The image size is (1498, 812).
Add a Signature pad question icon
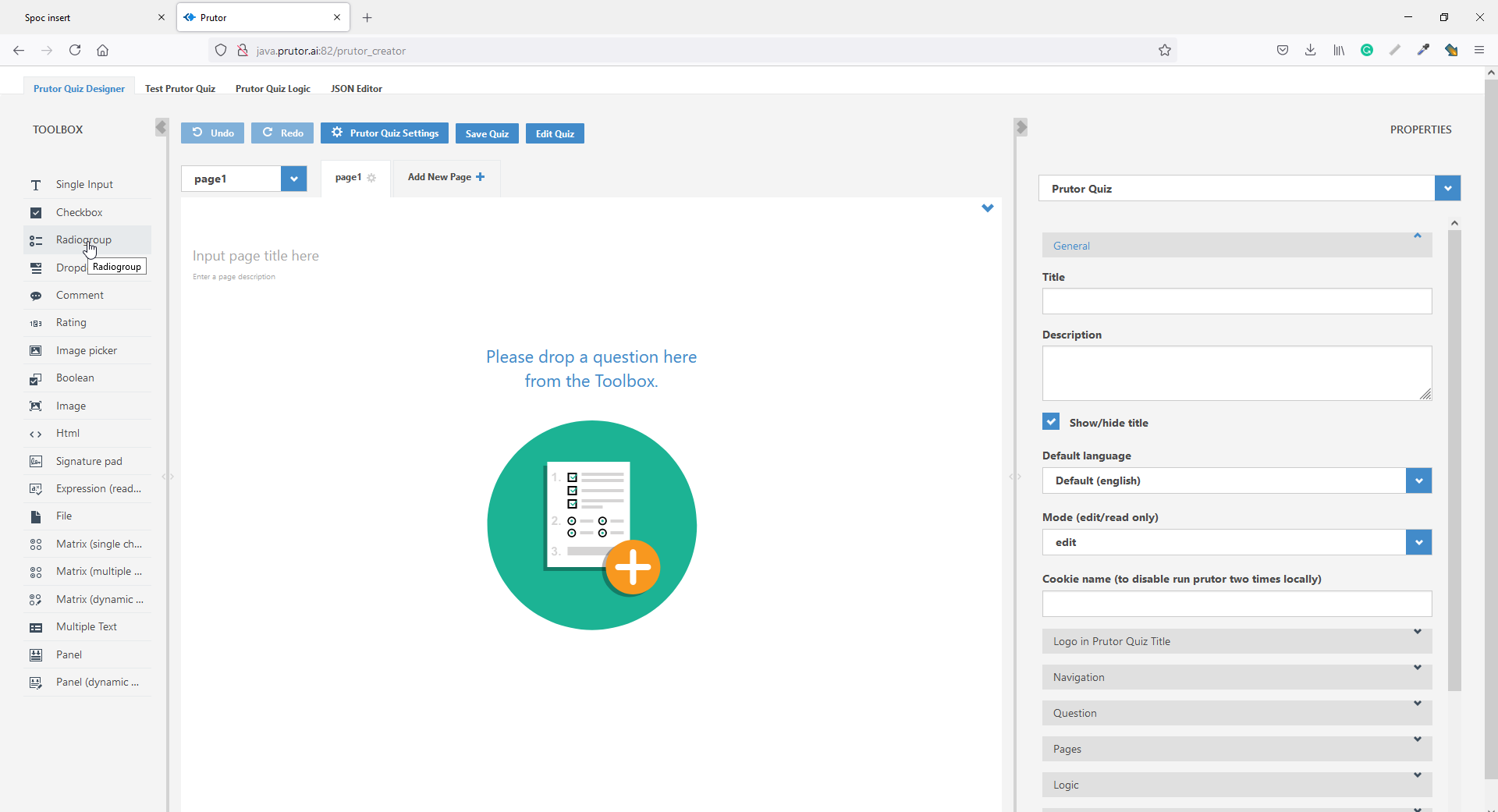click(x=36, y=462)
